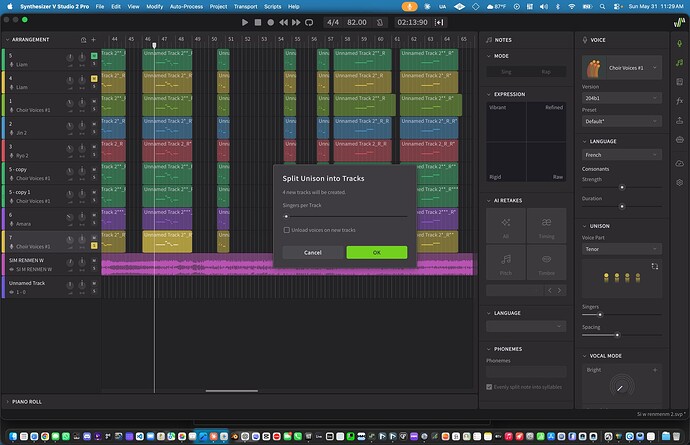Adjust volume knob on track 1 Choir Voices

(x=70, y=103)
